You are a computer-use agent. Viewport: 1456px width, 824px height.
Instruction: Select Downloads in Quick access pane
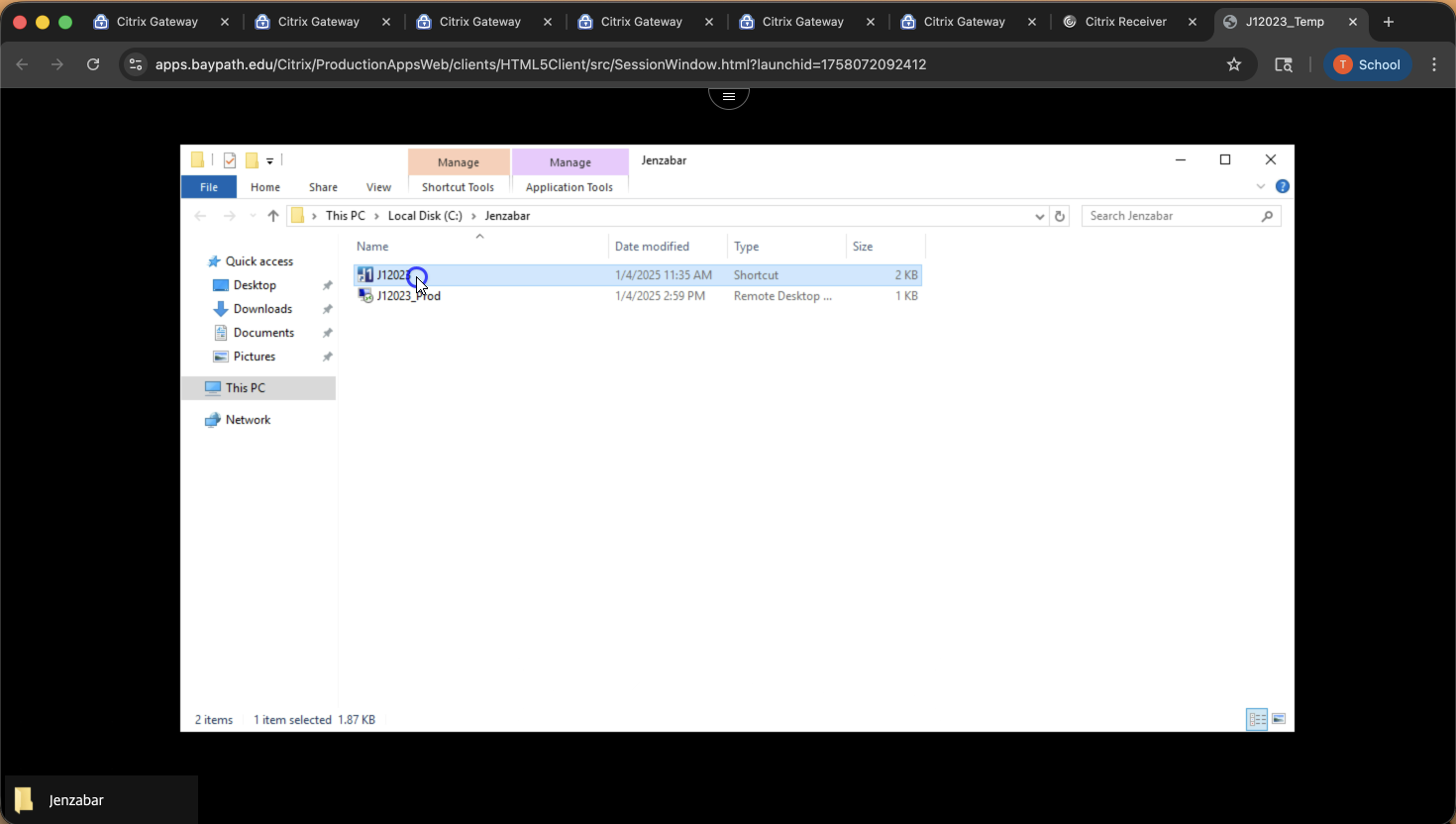pos(262,309)
